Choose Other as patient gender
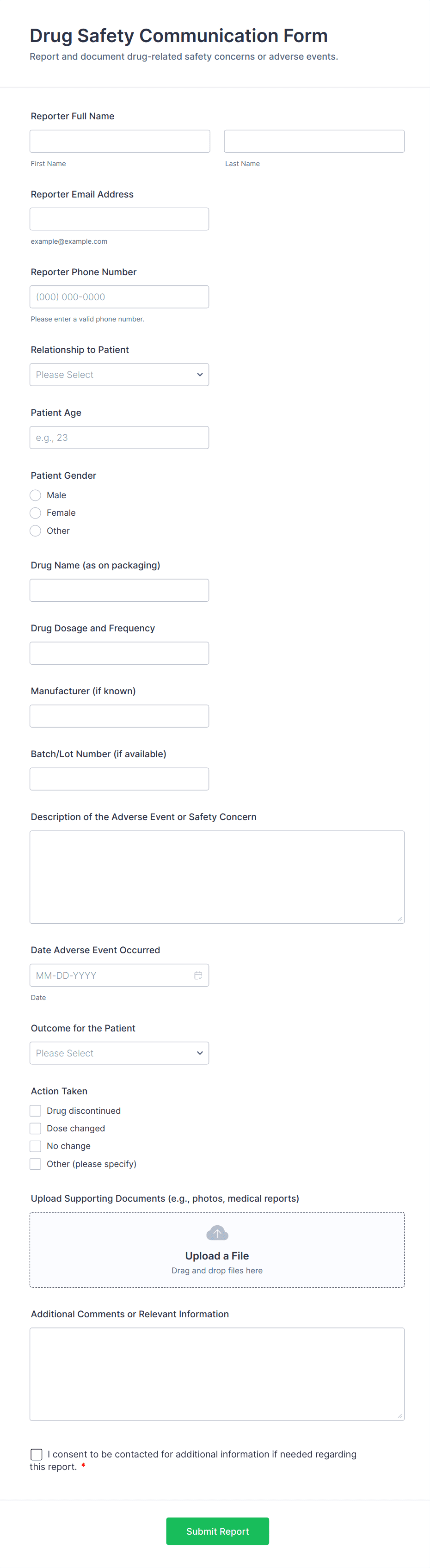 [36, 531]
